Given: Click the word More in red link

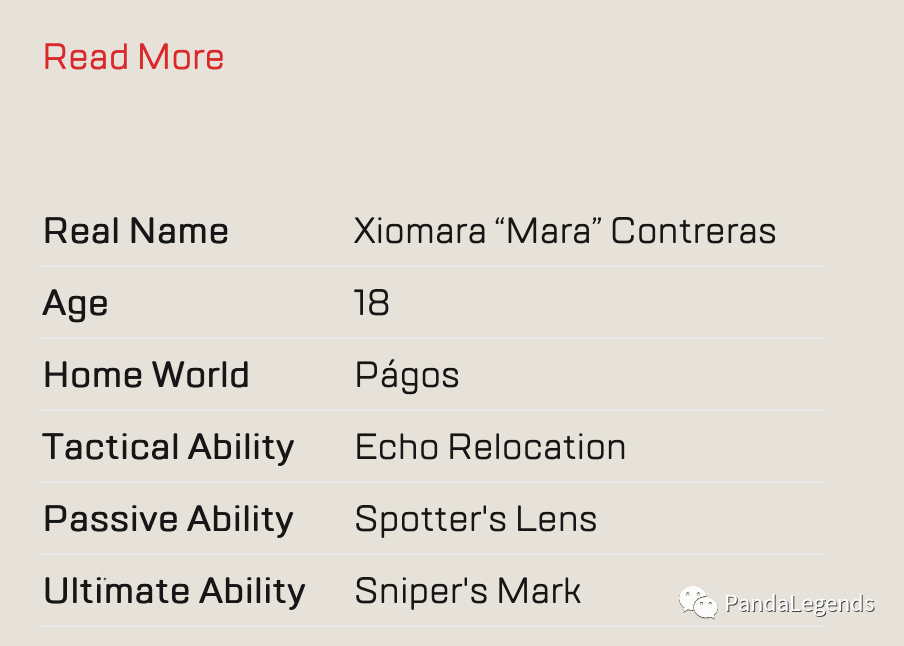Looking at the screenshot, I should (x=181, y=57).
